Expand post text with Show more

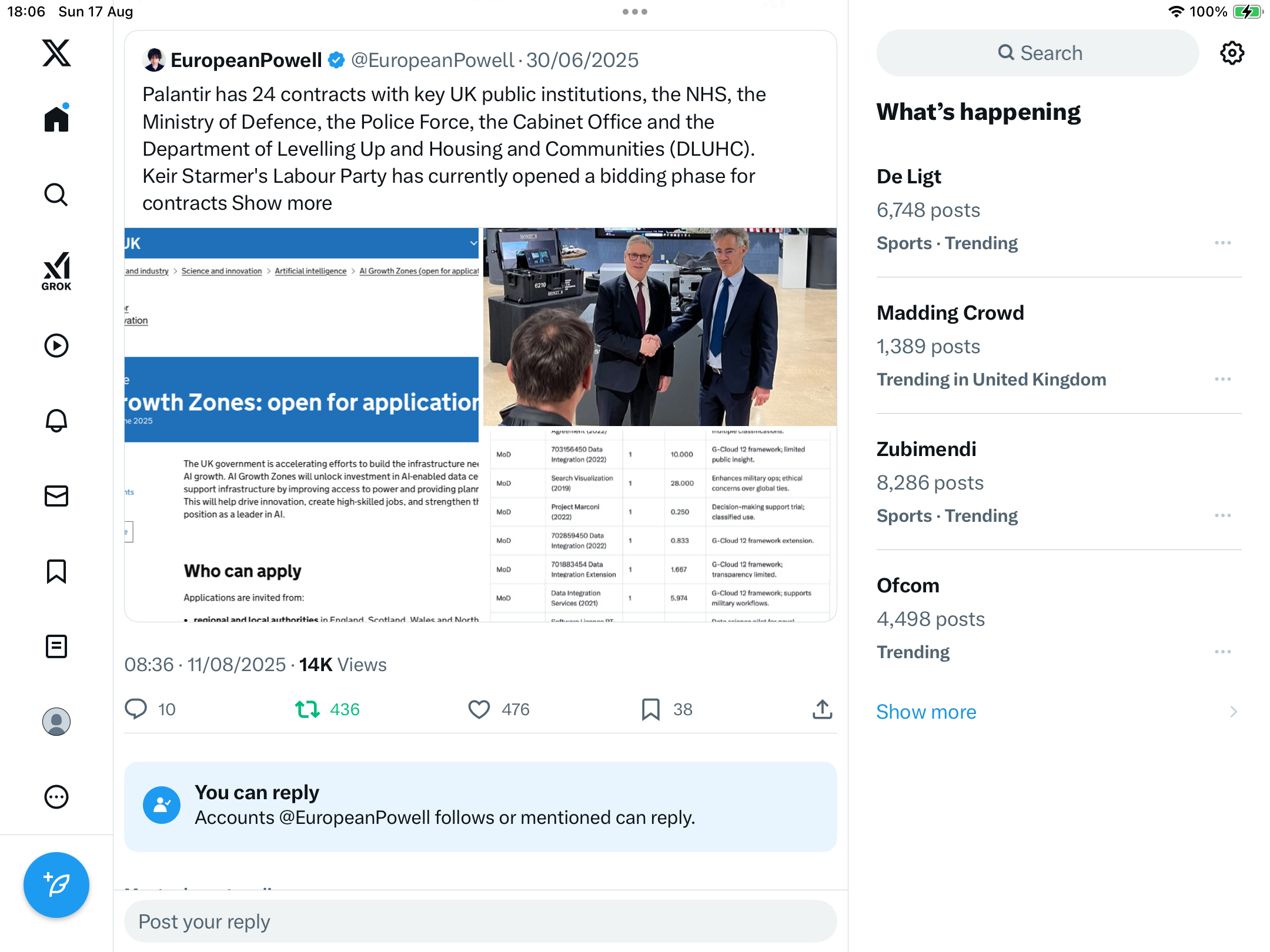click(282, 203)
